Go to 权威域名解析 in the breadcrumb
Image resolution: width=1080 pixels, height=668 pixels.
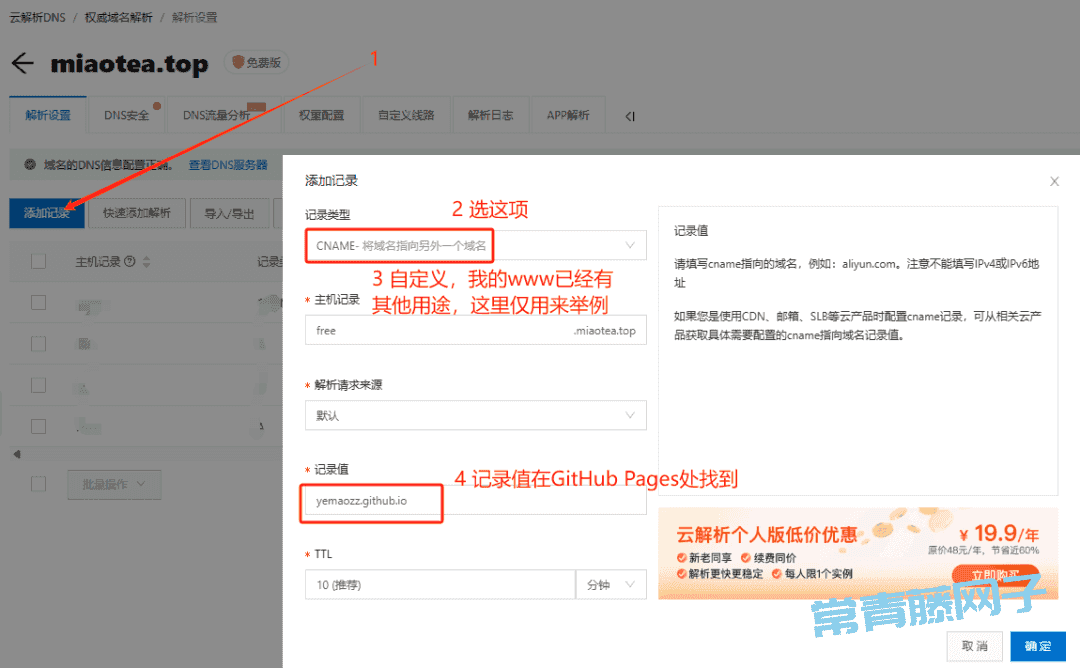click(118, 17)
